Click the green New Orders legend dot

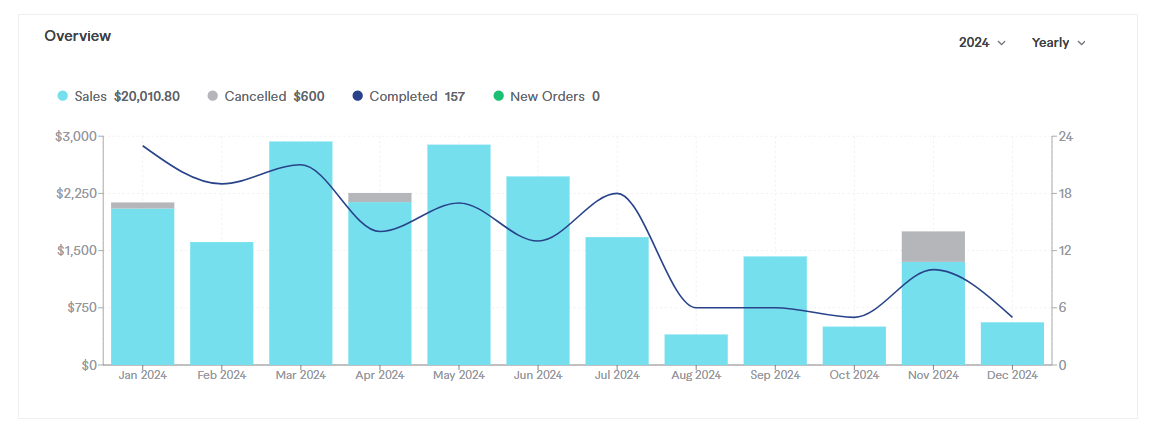(498, 97)
